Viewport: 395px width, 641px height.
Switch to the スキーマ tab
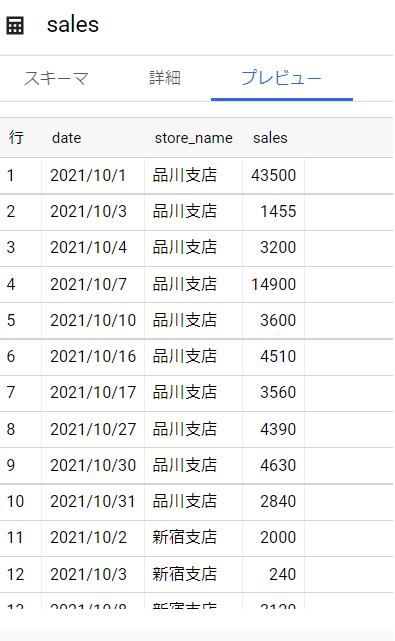point(56,78)
